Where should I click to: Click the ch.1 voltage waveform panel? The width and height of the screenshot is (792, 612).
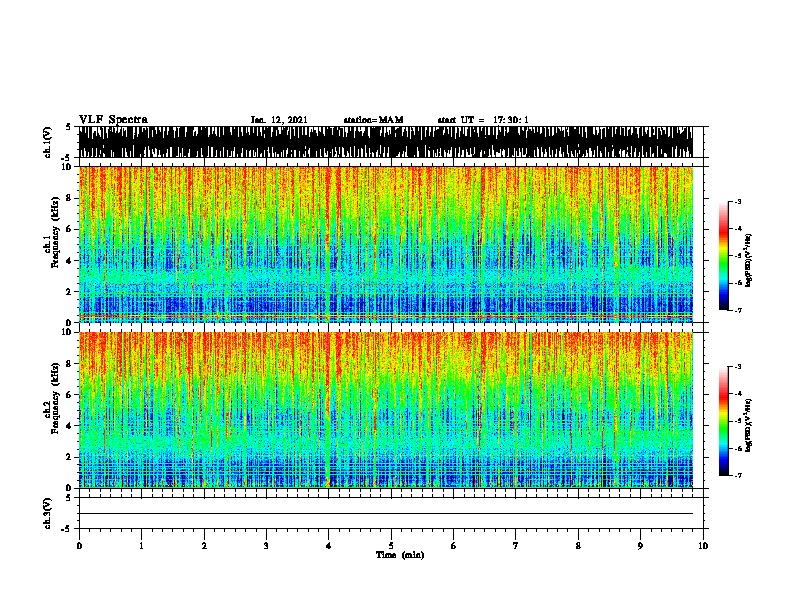pyautogui.click(x=386, y=142)
